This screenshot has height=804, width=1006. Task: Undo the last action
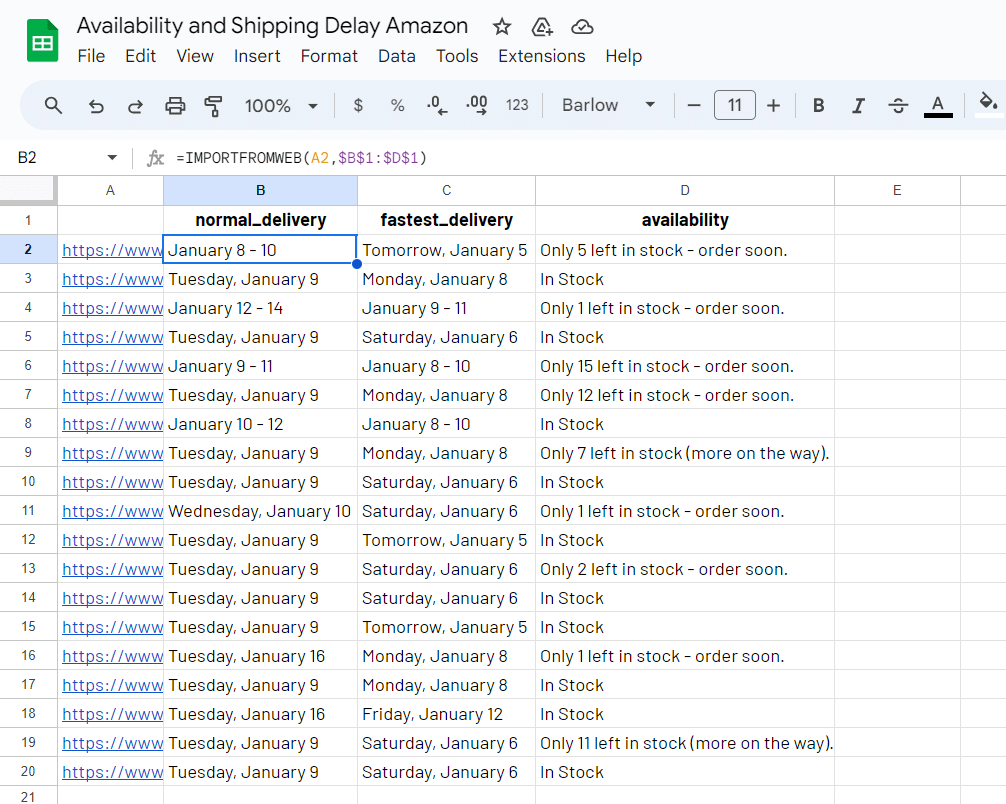click(96, 106)
